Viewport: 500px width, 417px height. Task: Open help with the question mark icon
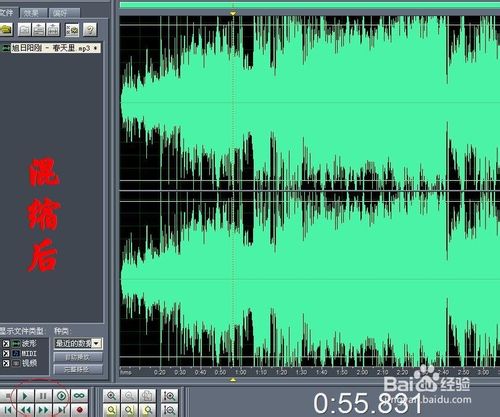click(x=90, y=30)
